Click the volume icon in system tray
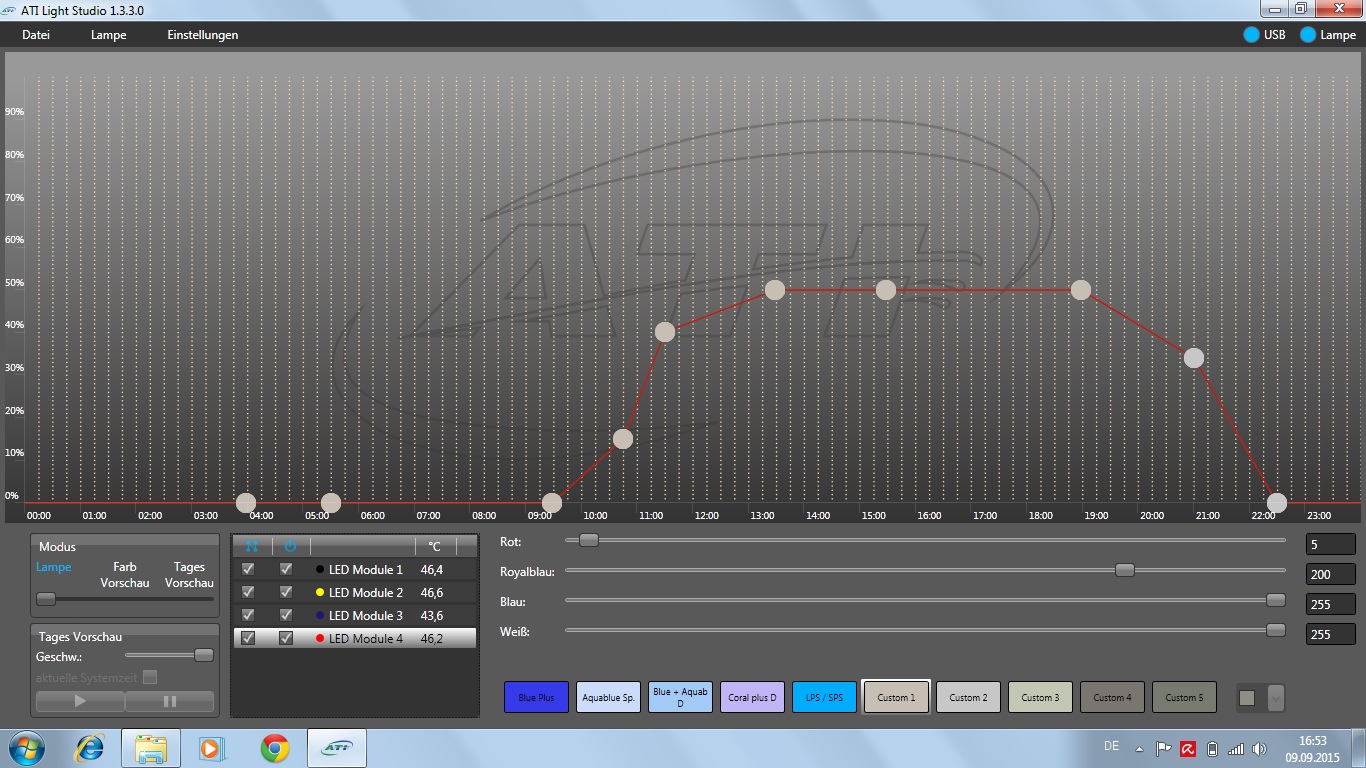Screen dimensions: 1366x768 (x=1259, y=748)
